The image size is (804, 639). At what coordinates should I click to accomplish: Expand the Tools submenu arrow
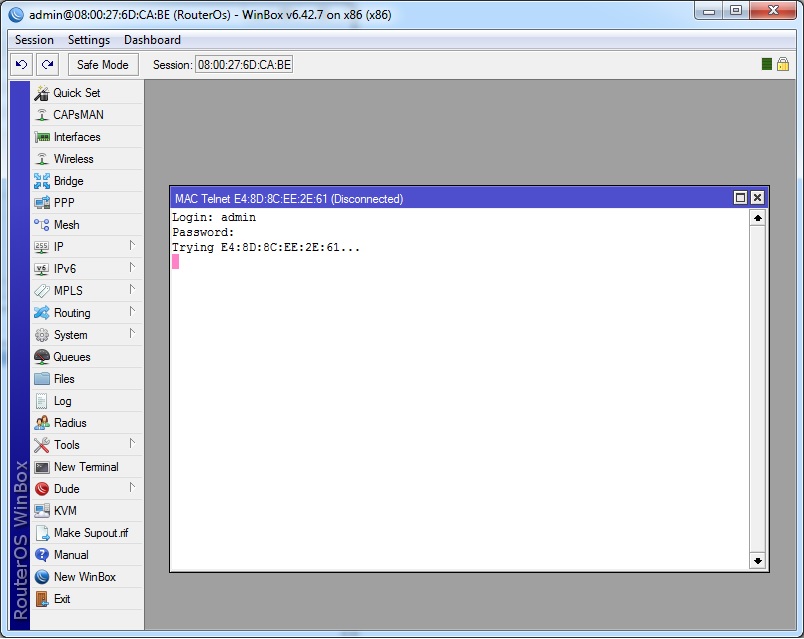[132, 444]
